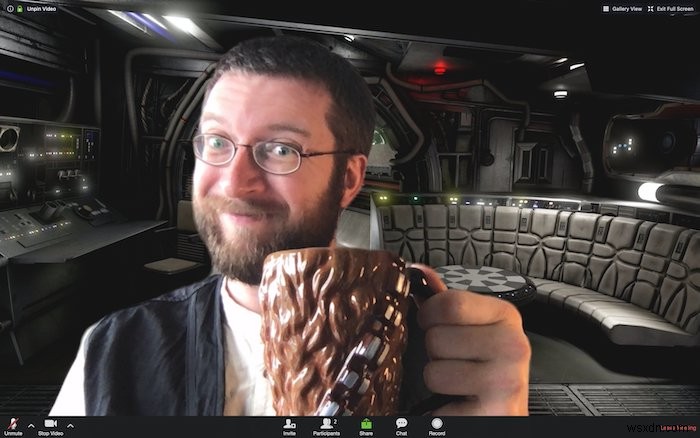
Task: Stop the camera video
Action: point(50,424)
